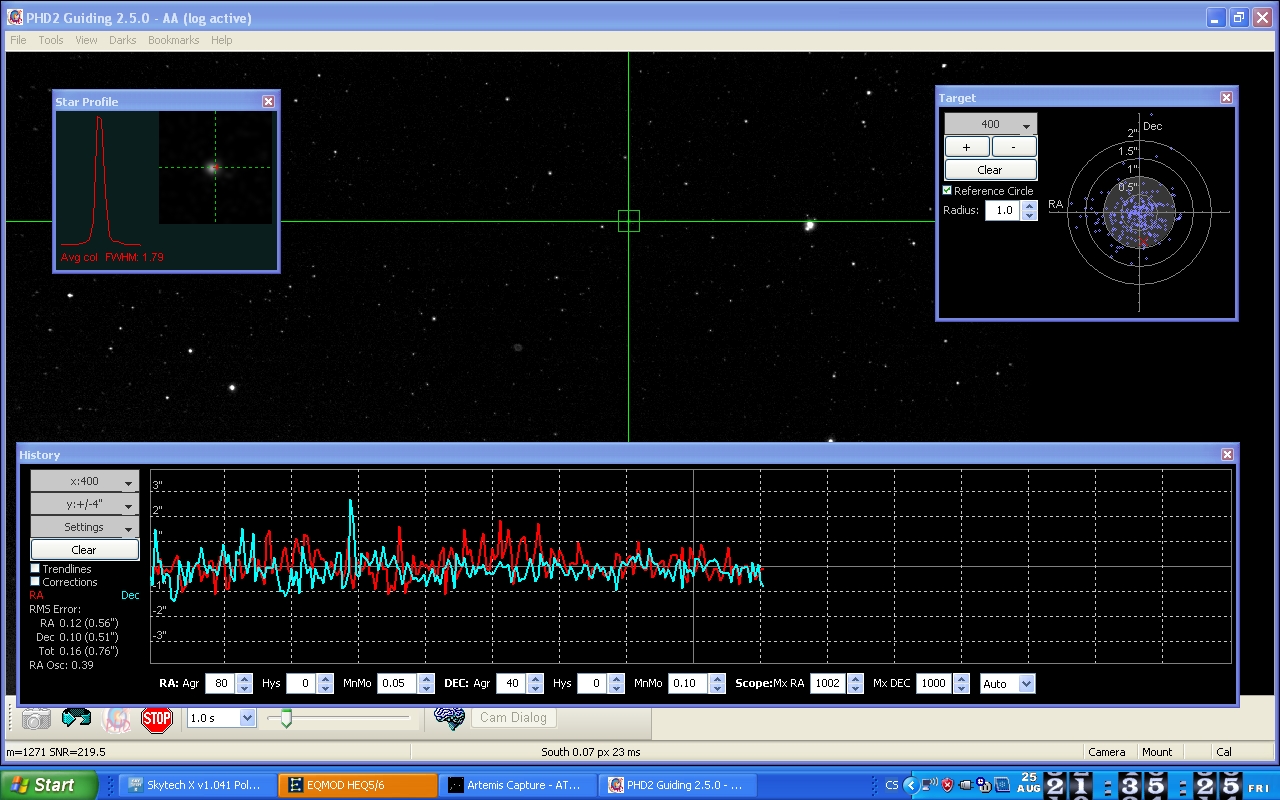Open the 1.0 s exposure dropdown

[221, 718]
